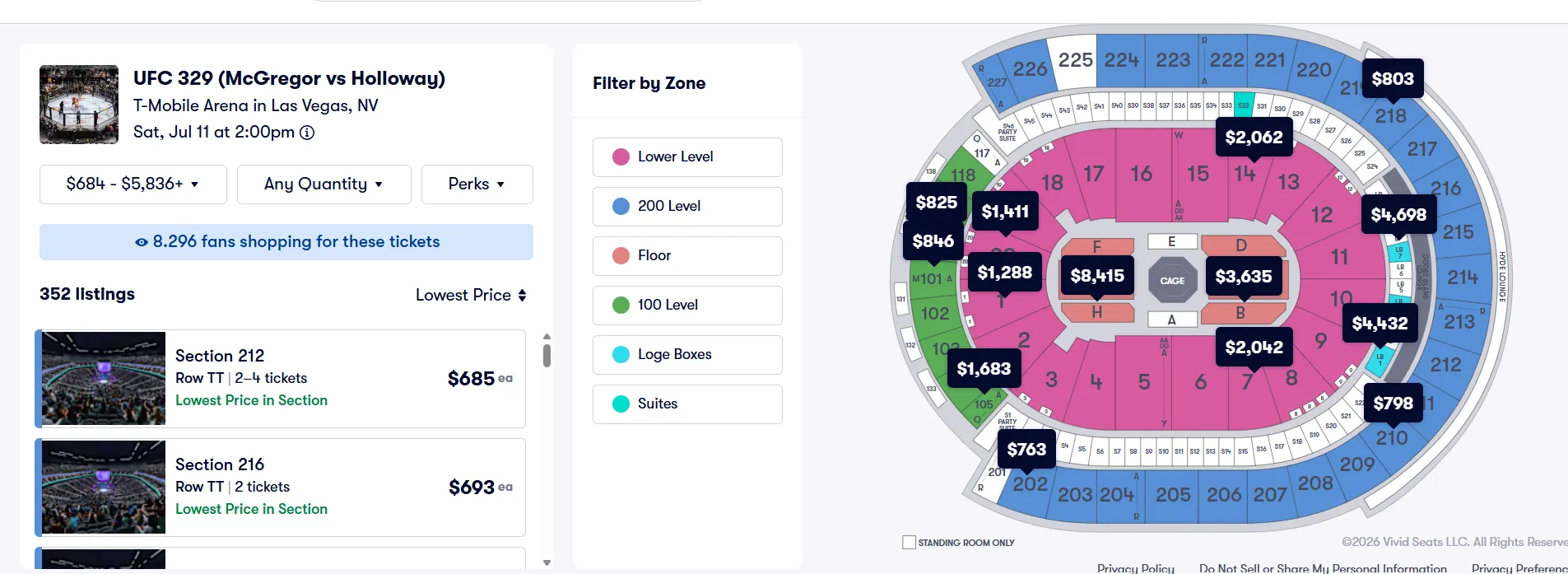Change the Lowest Price sort order

[471, 295]
